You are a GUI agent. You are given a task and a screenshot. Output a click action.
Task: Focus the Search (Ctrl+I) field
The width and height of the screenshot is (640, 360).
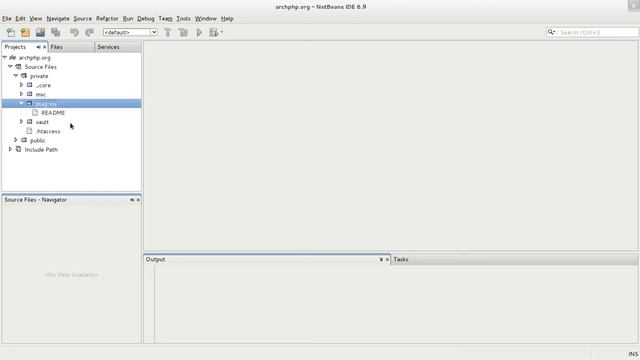598,32
